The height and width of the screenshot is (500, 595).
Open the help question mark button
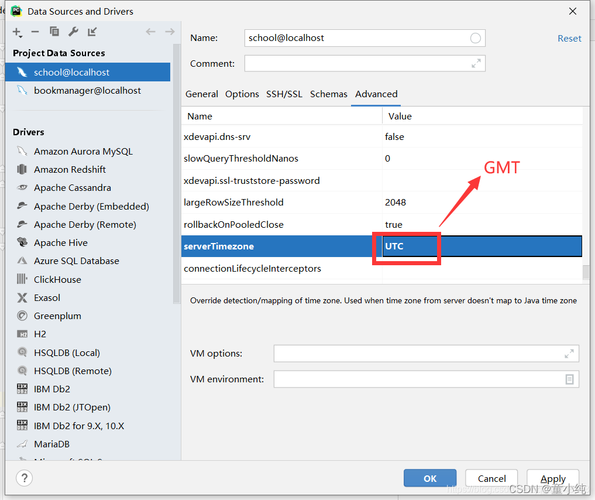(x=24, y=478)
